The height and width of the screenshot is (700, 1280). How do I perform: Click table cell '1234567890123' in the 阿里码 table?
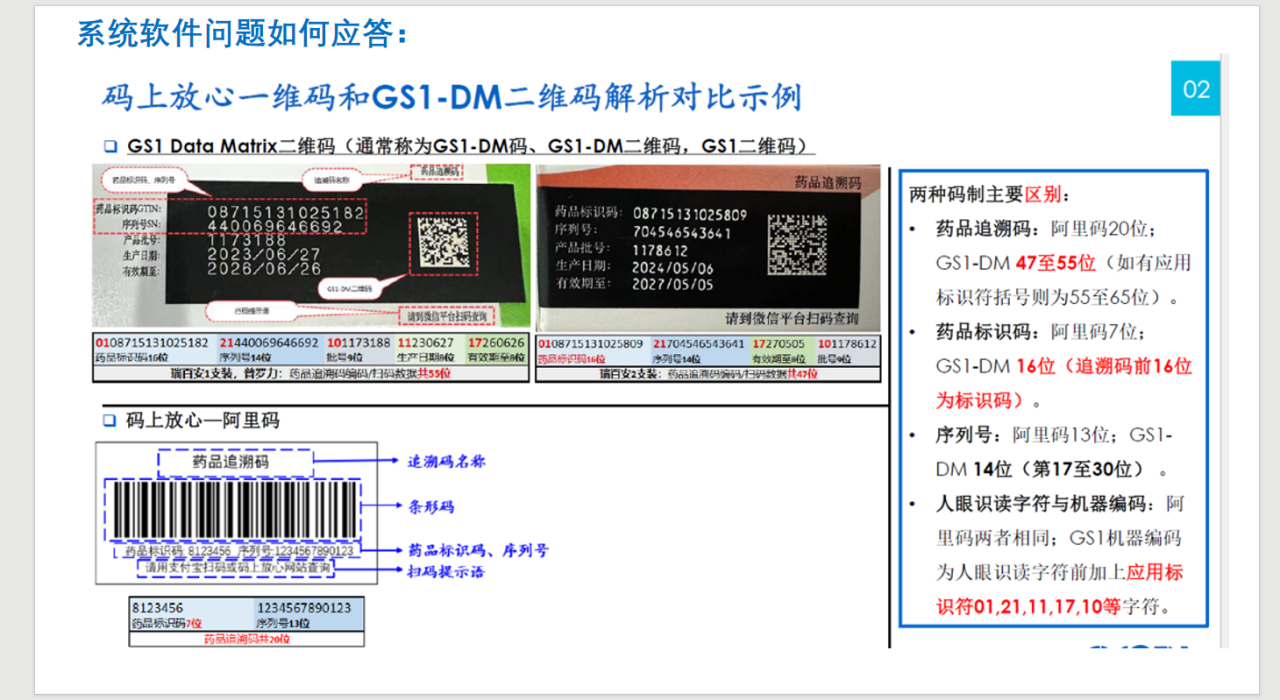304,608
